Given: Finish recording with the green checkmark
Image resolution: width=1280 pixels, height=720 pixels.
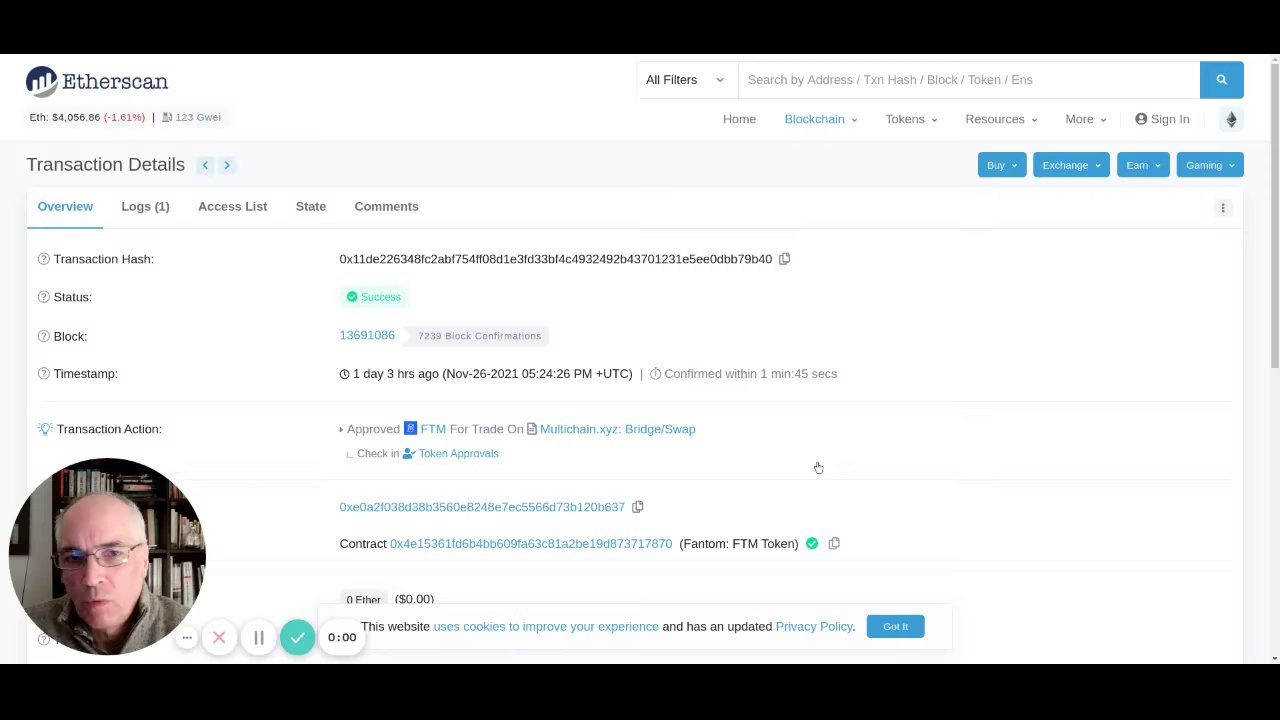Looking at the screenshot, I should coord(297,638).
